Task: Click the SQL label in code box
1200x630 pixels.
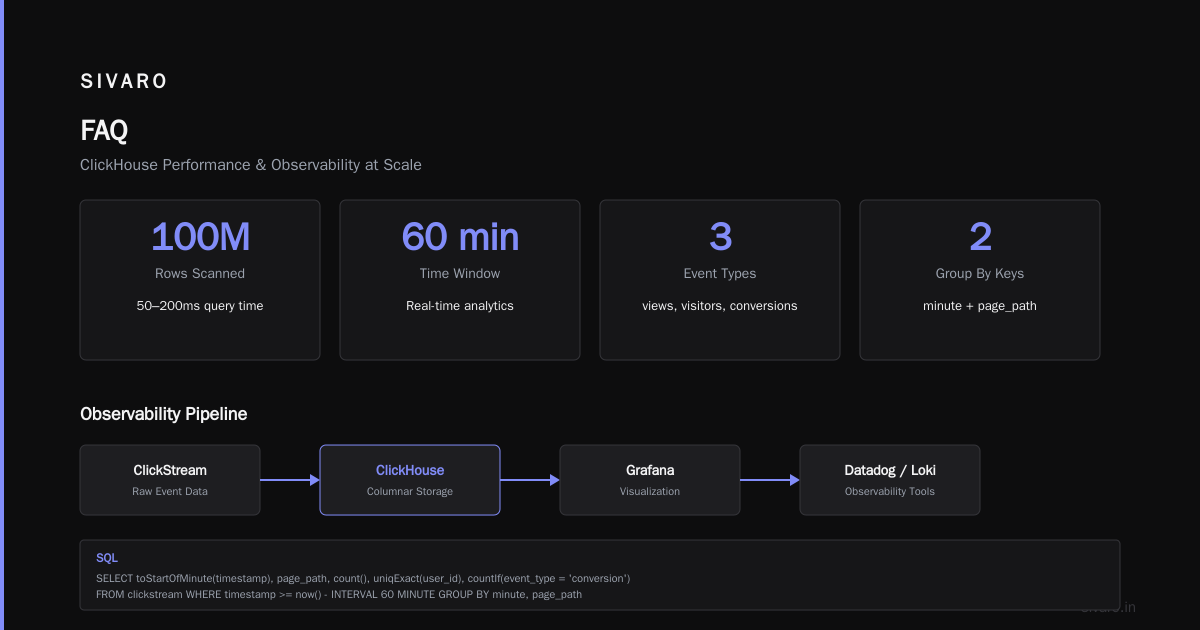Action: tap(107, 558)
